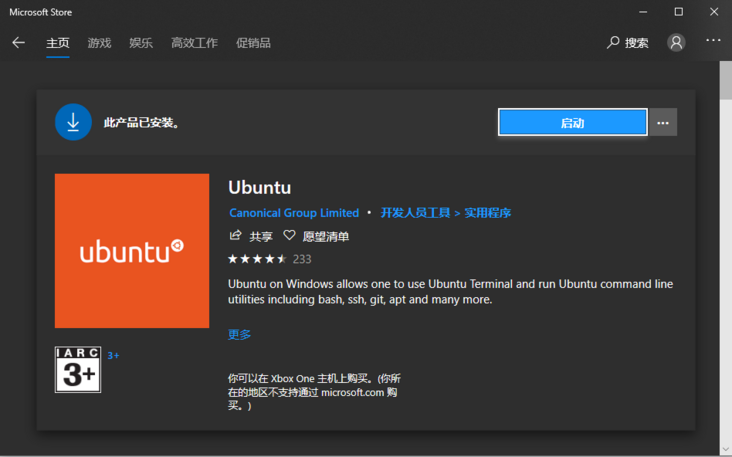Click the IARC 3+ rating badge
Viewport: 732px width, 457px height.
pos(78,370)
